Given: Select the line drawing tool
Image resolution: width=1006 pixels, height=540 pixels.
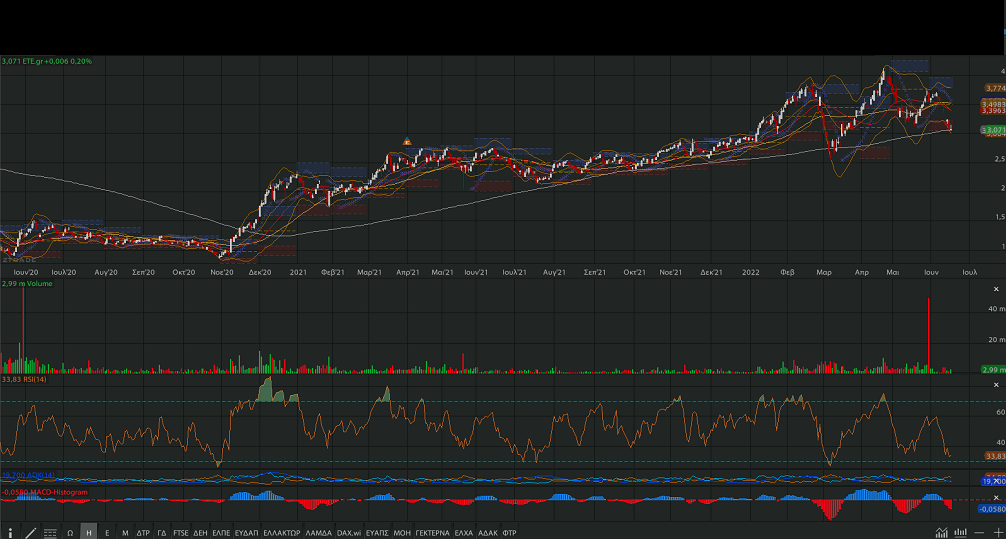Looking at the screenshot, I should tap(30, 533).
